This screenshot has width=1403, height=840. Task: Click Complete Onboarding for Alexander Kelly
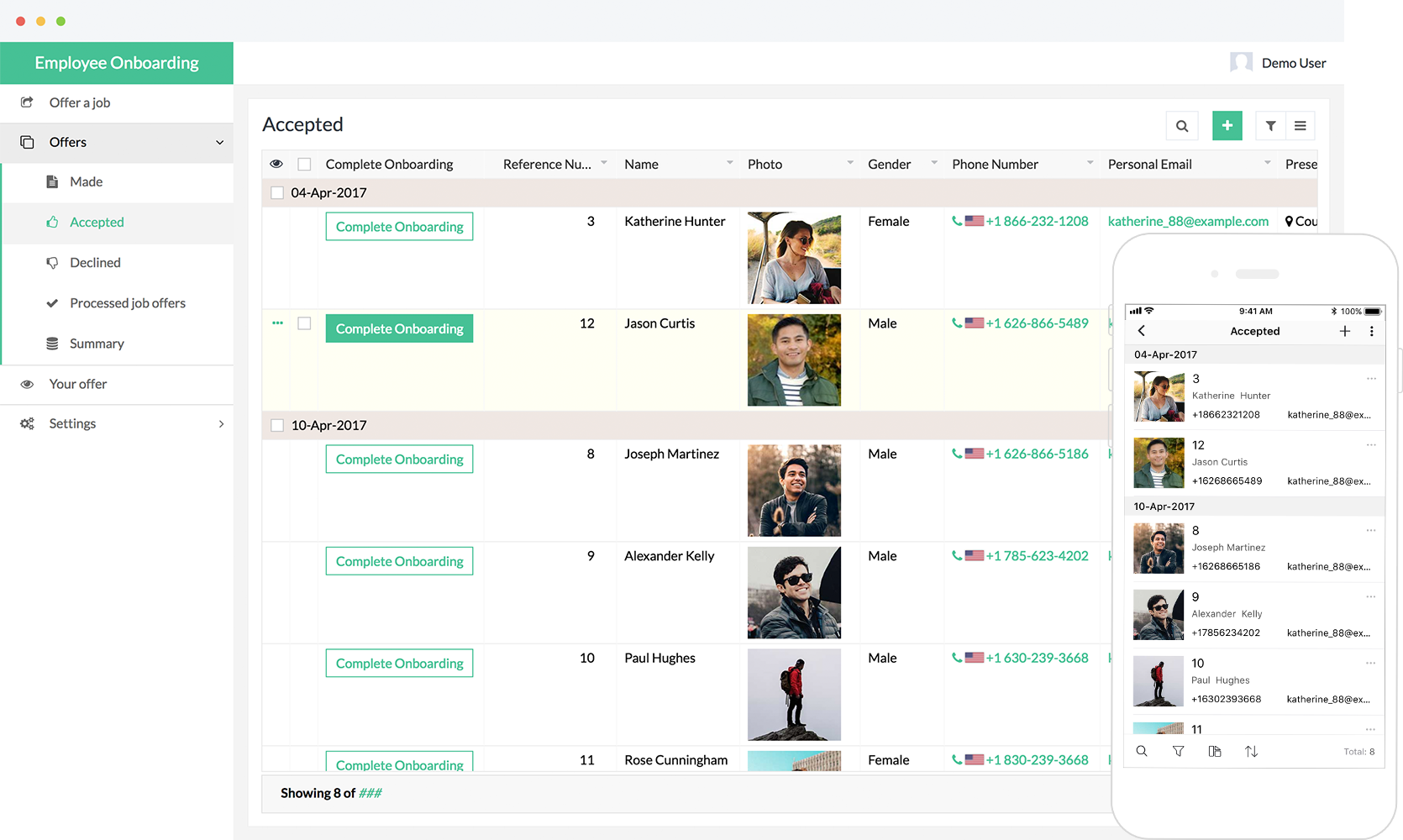click(399, 561)
